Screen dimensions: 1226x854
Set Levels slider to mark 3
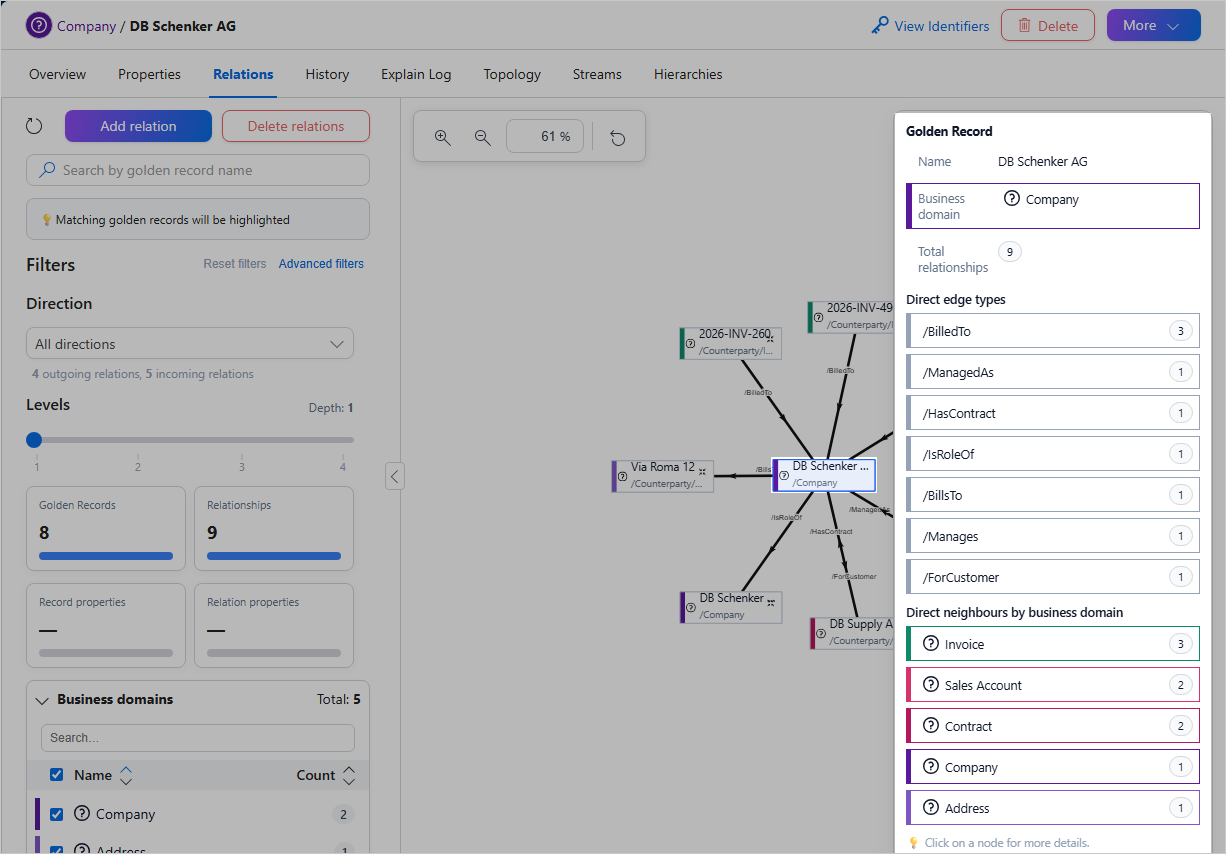(241, 439)
